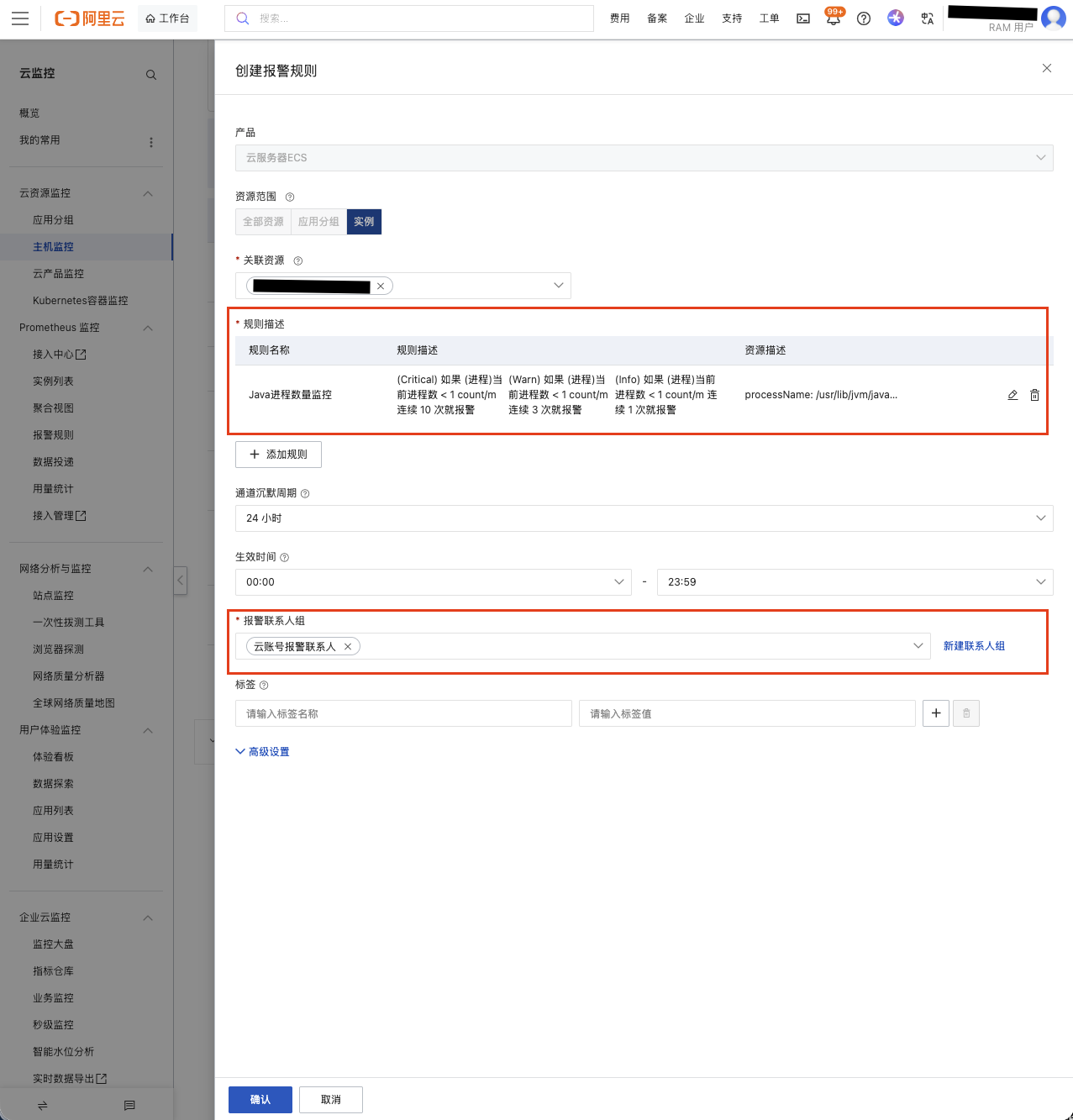The height and width of the screenshot is (1120, 1073).
Task: Click the edit pencil icon for Java rule
Action: point(1013,395)
